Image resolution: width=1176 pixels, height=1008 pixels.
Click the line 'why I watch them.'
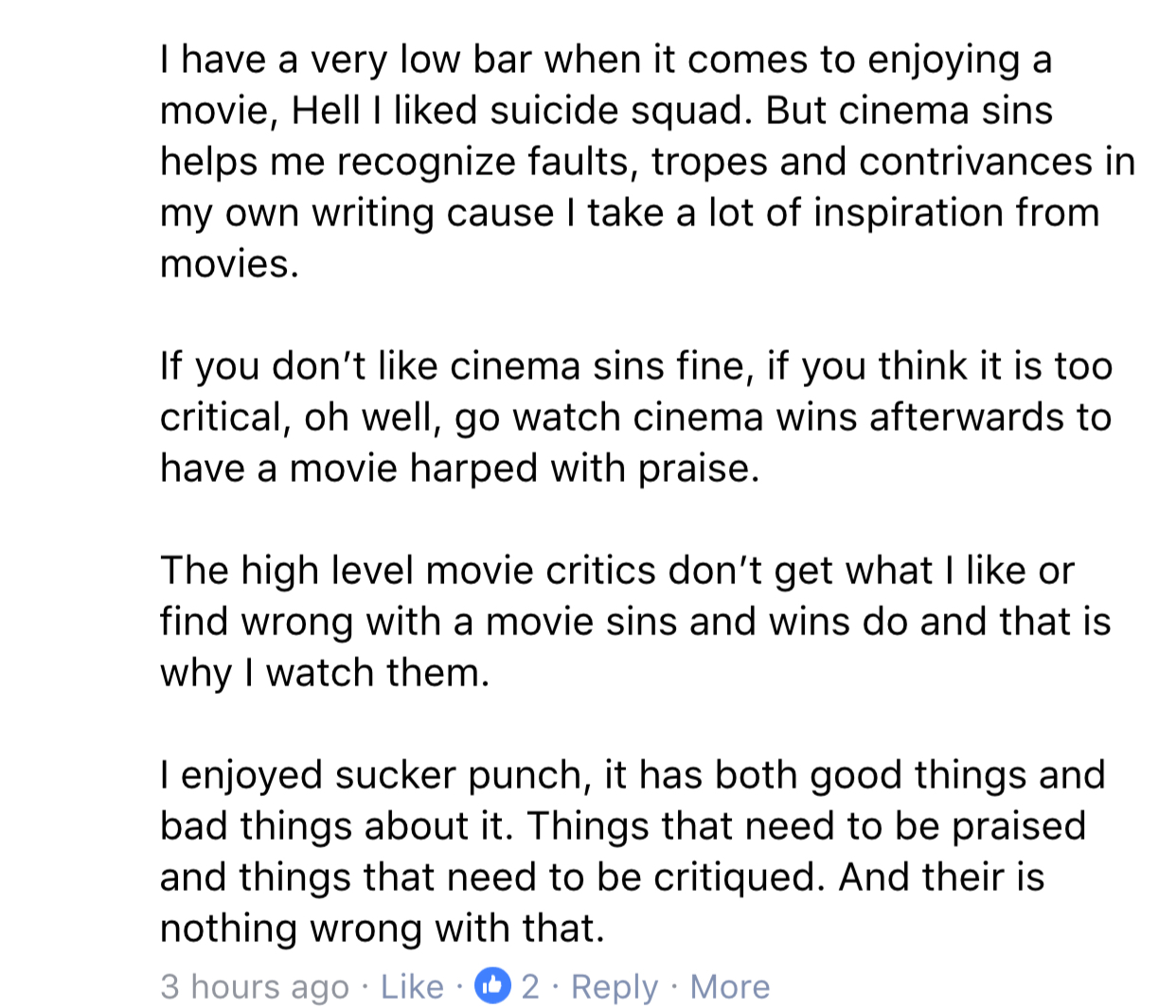[325, 673]
